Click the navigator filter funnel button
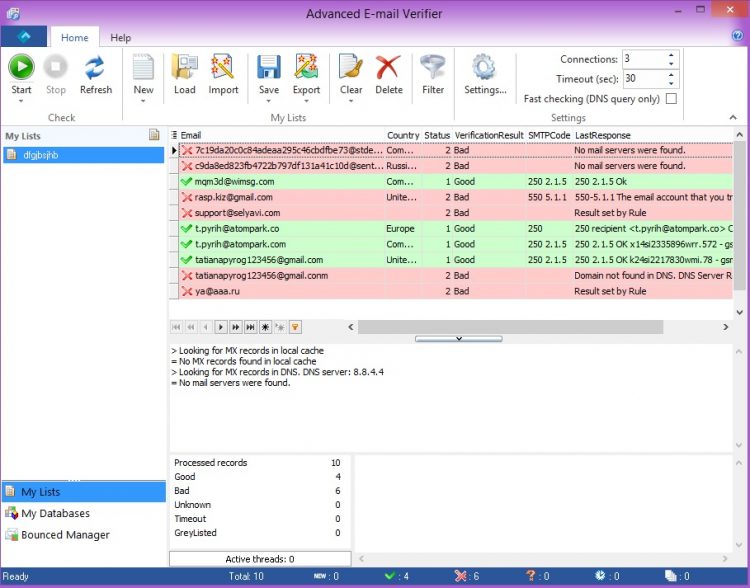 pos(295,327)
